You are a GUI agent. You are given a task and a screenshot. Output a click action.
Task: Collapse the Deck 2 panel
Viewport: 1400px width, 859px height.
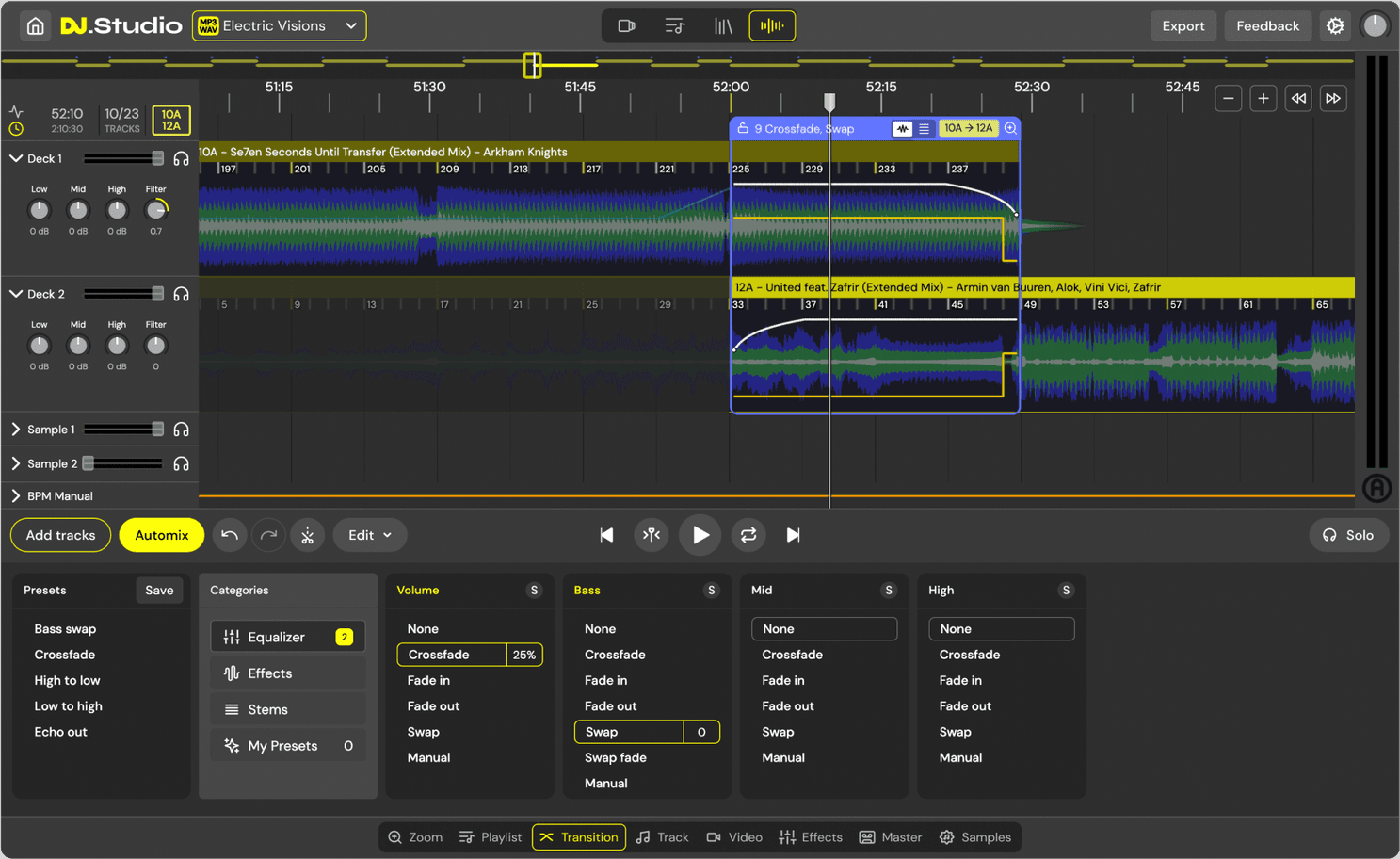pos(15,294)
